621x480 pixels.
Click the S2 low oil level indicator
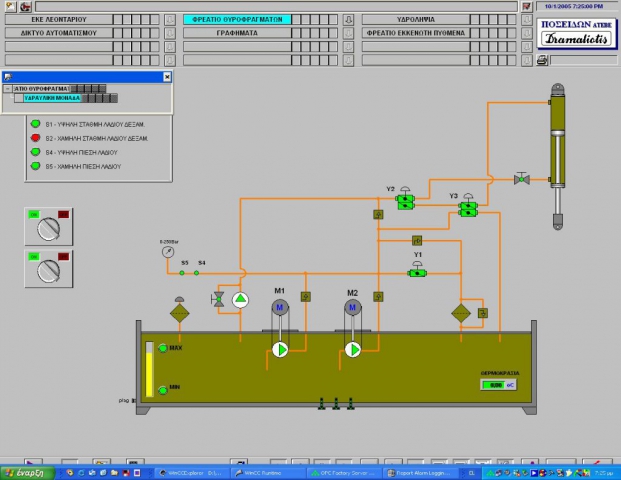point(35,138)
